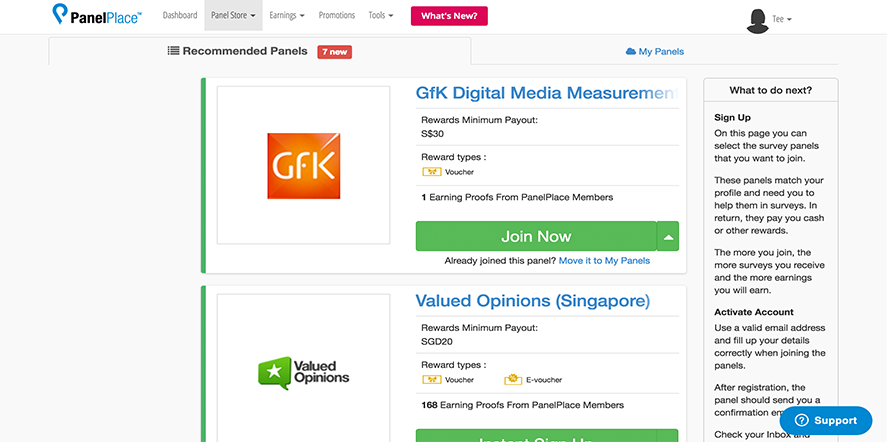The width and height of the screenshot is (887, 442).
Task: Expand the arrow beside Join Now
Action: [668, 236]
